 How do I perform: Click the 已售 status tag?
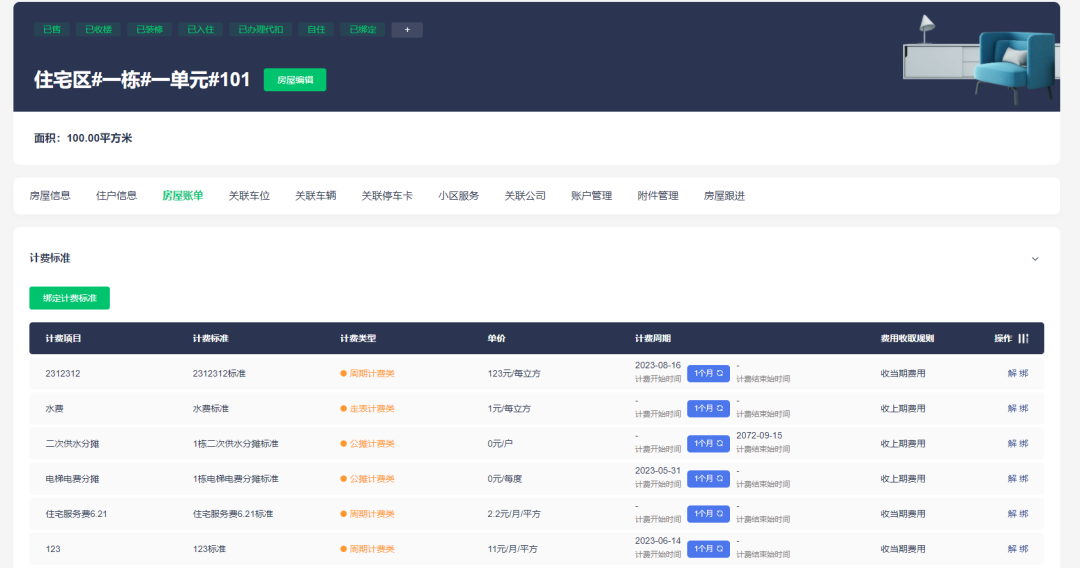click(52, 30)
